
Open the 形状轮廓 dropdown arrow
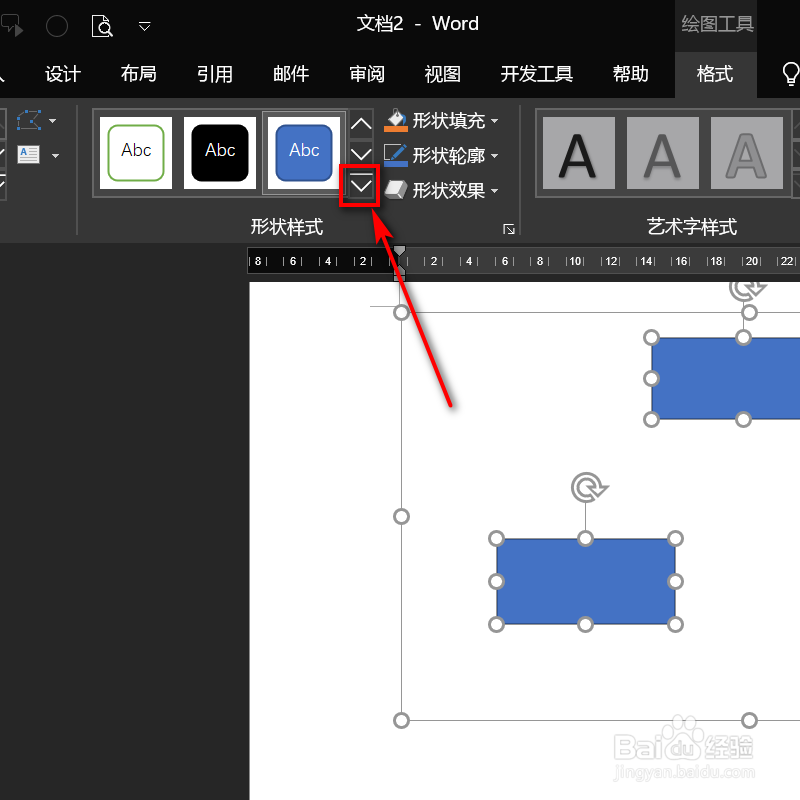coord(494,156)
